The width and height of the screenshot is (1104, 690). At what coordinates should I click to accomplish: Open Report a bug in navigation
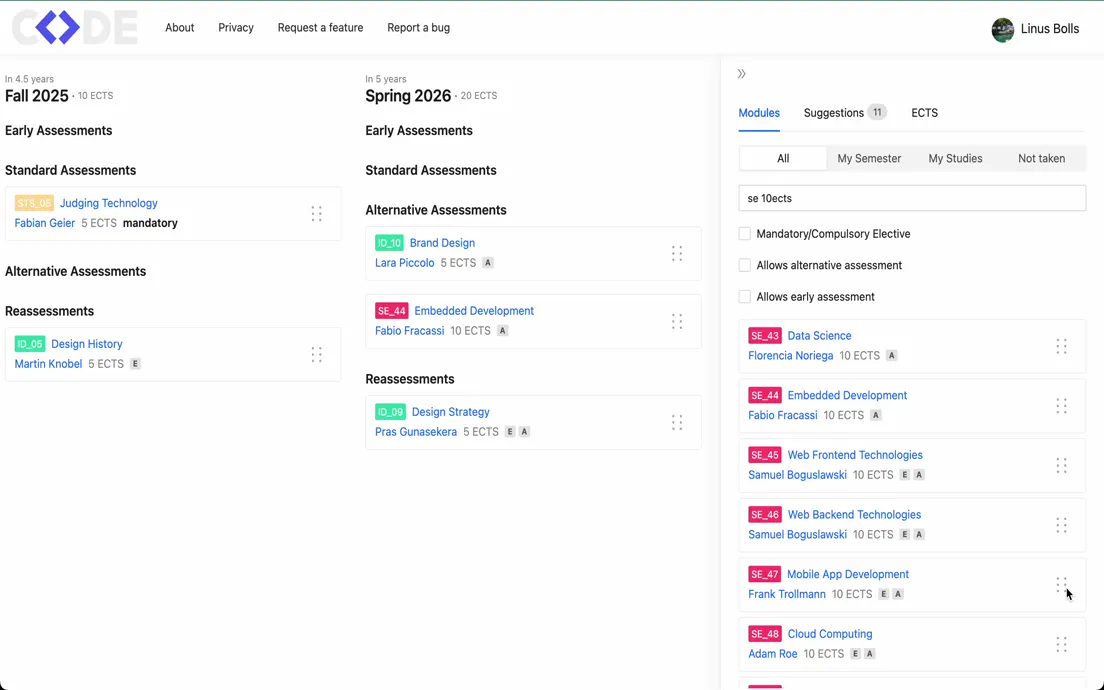point(418,28)
